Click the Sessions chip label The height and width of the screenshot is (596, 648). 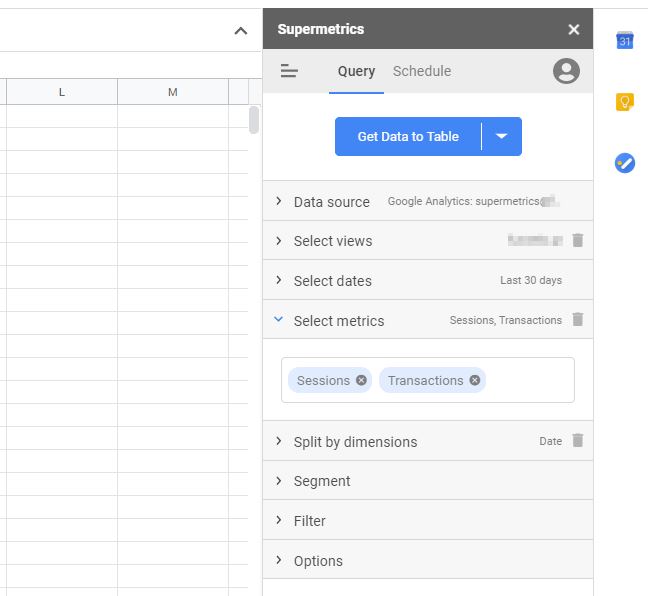pyautogui.click(x=323, y=380)
